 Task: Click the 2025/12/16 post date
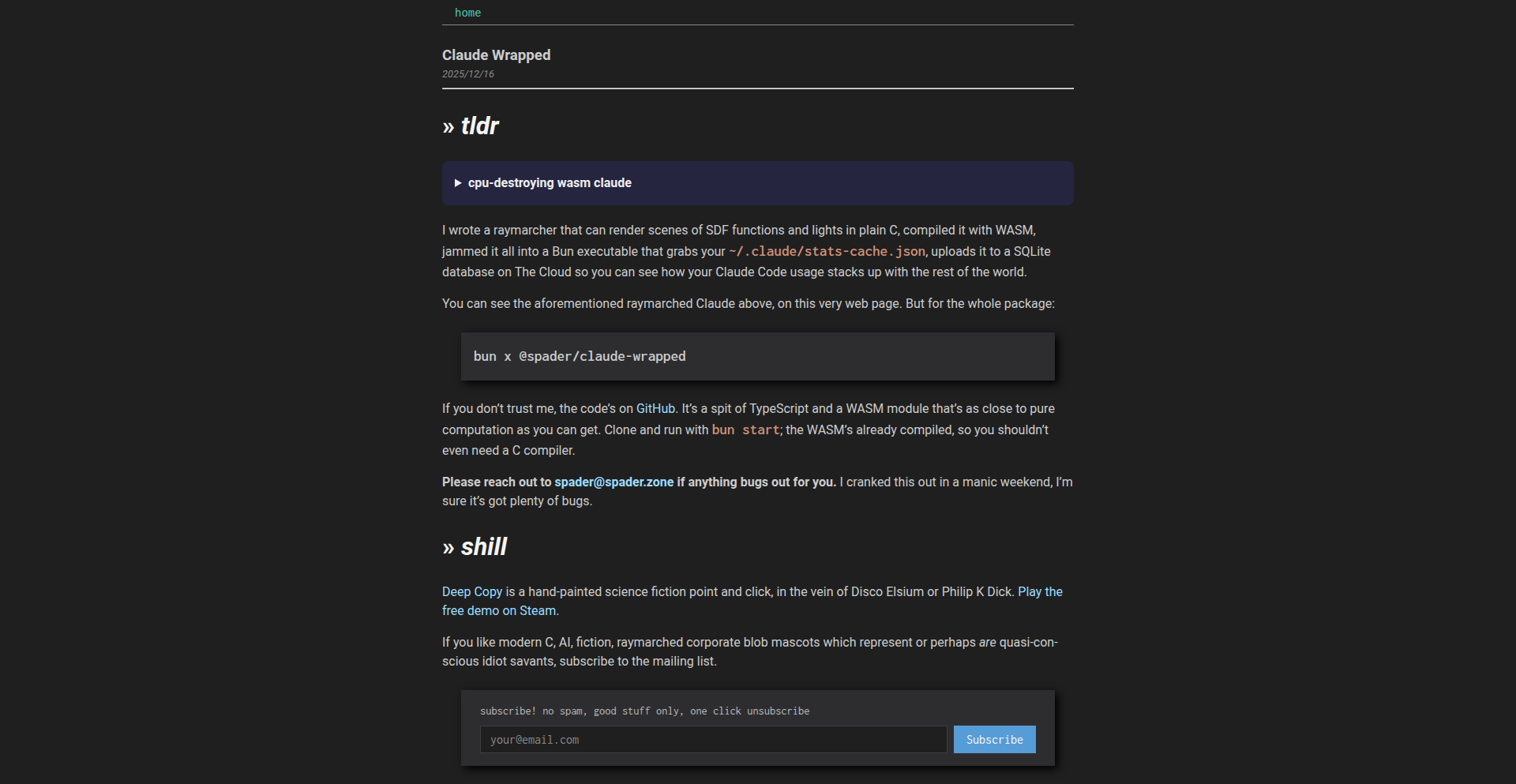pos(468,74)
